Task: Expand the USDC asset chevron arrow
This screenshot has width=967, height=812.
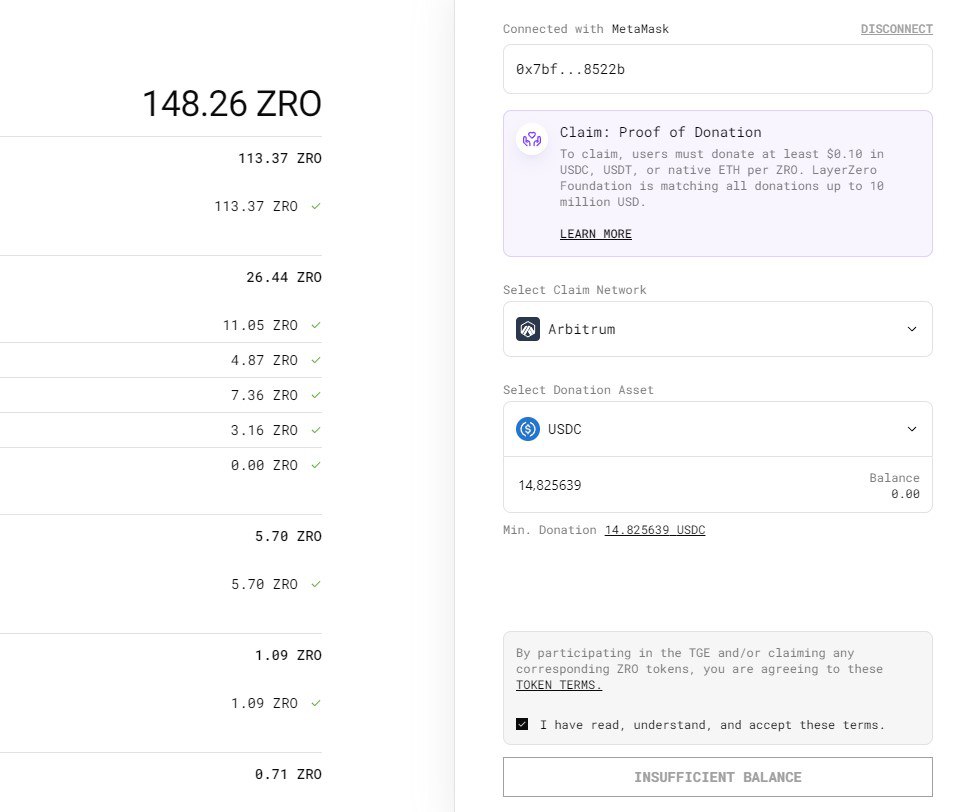Action: coord(911,429)
